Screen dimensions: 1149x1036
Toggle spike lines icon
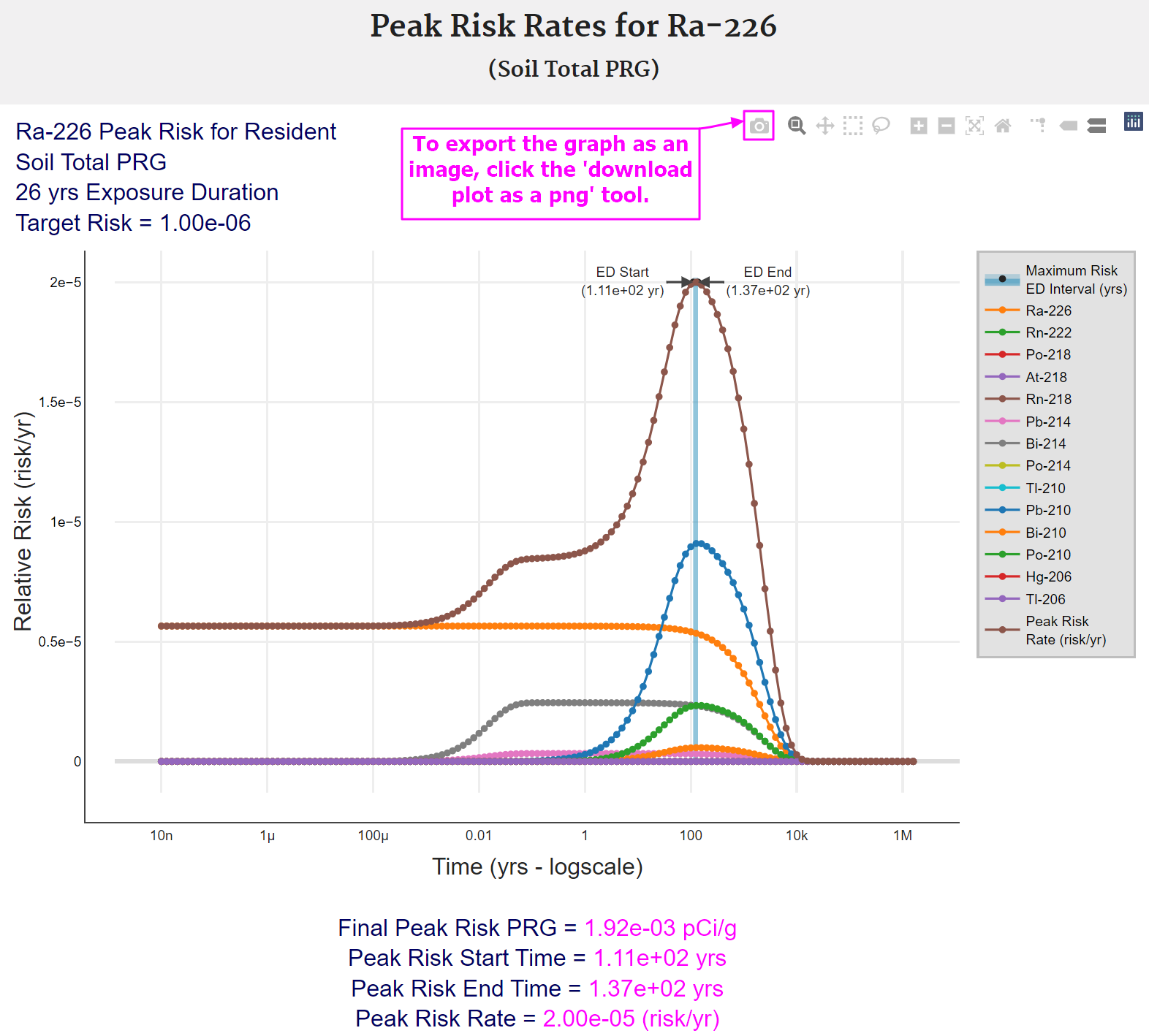pos(1039,126)
